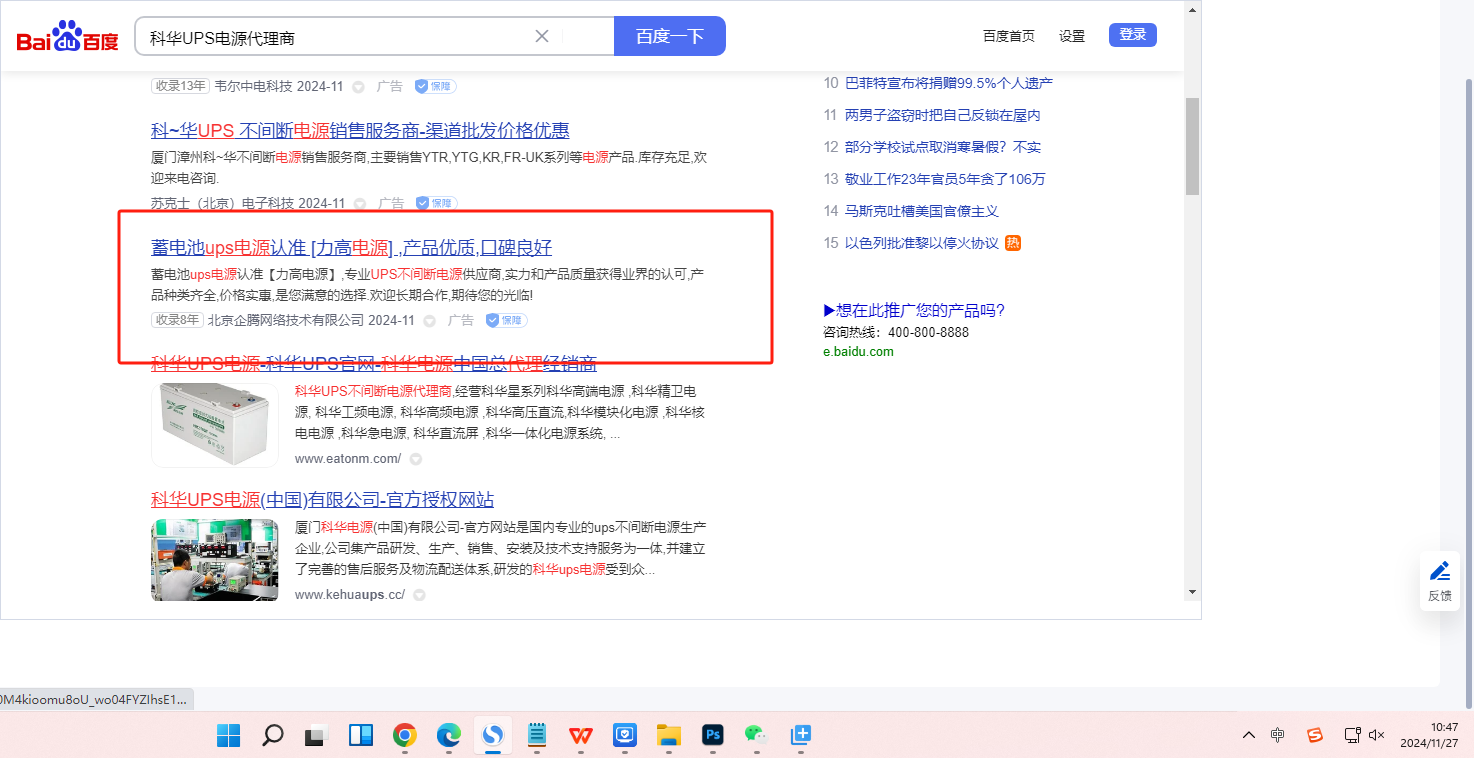Click the Baidu logo
The height and width of the screenshot is (758, 1474).
[x=67, y=37]
